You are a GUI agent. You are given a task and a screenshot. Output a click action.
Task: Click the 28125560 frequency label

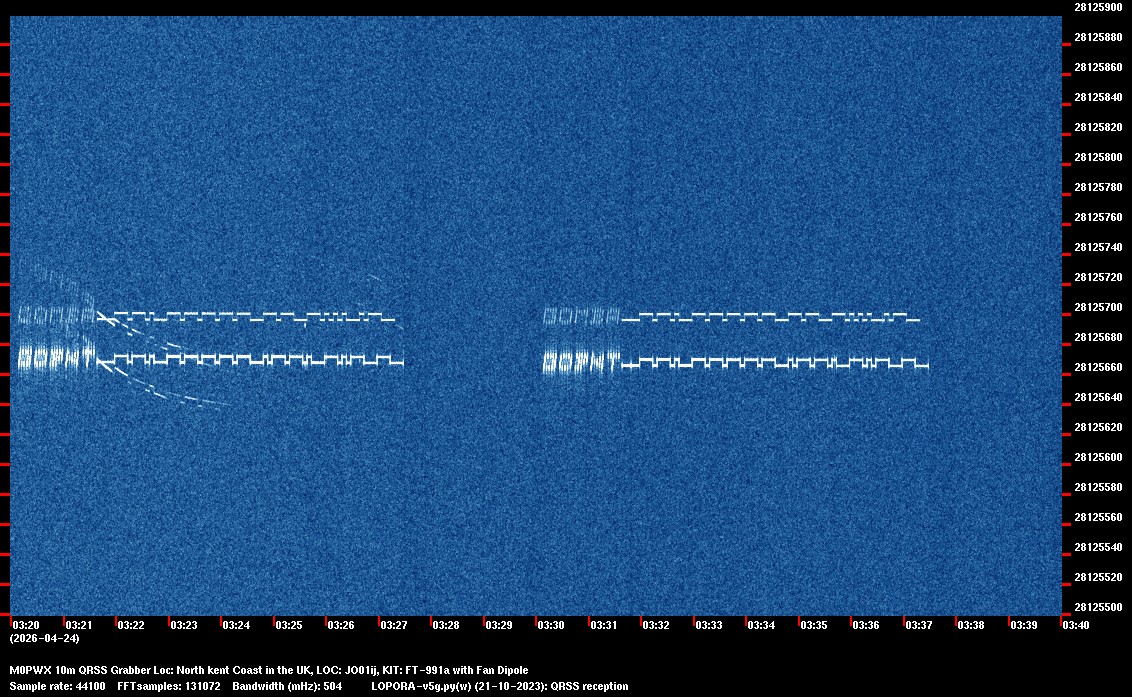pyautogui.click(x=1098, y=517)
